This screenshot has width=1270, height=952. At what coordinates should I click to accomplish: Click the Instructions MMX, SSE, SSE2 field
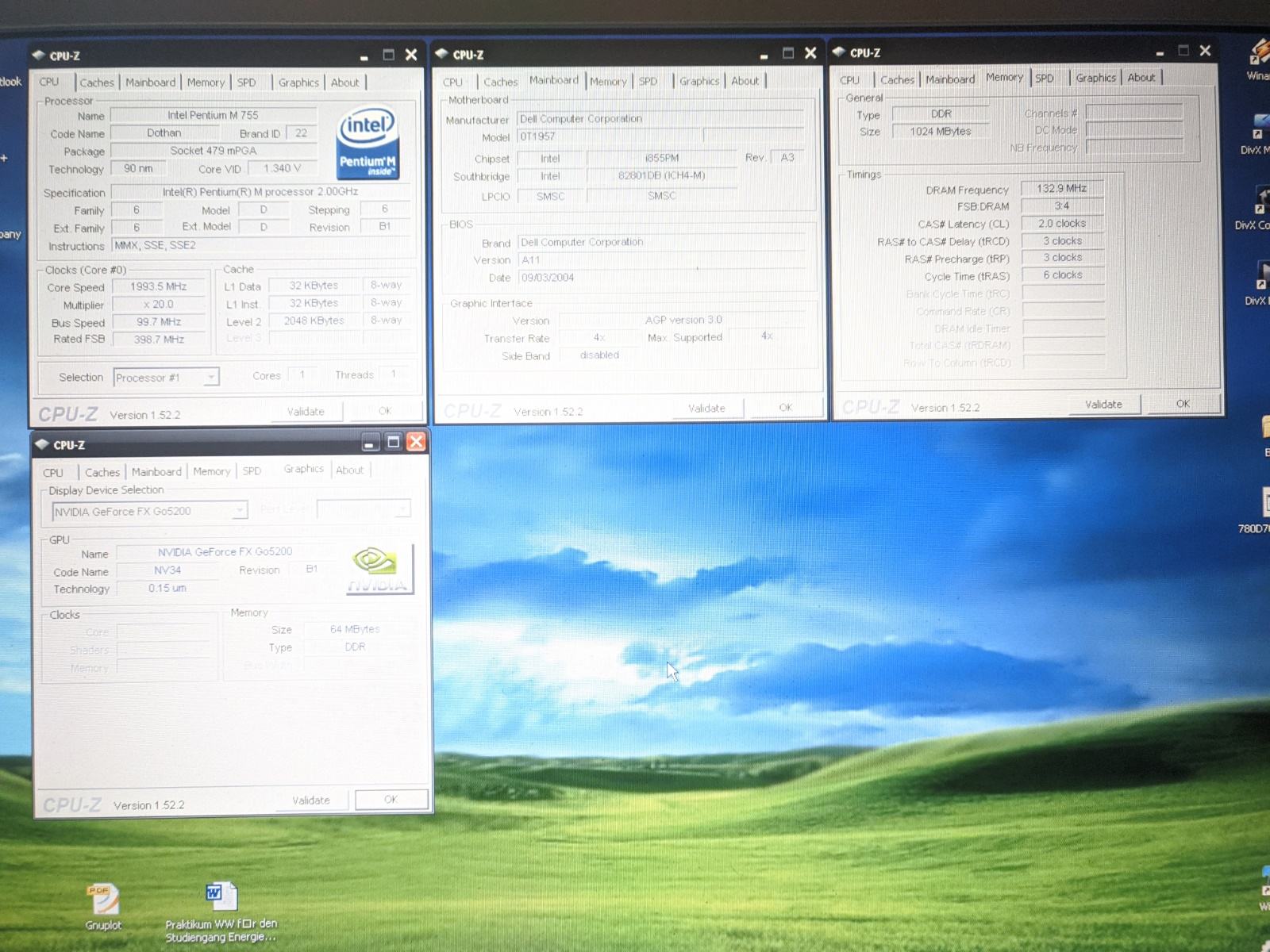tap(262, 245)
